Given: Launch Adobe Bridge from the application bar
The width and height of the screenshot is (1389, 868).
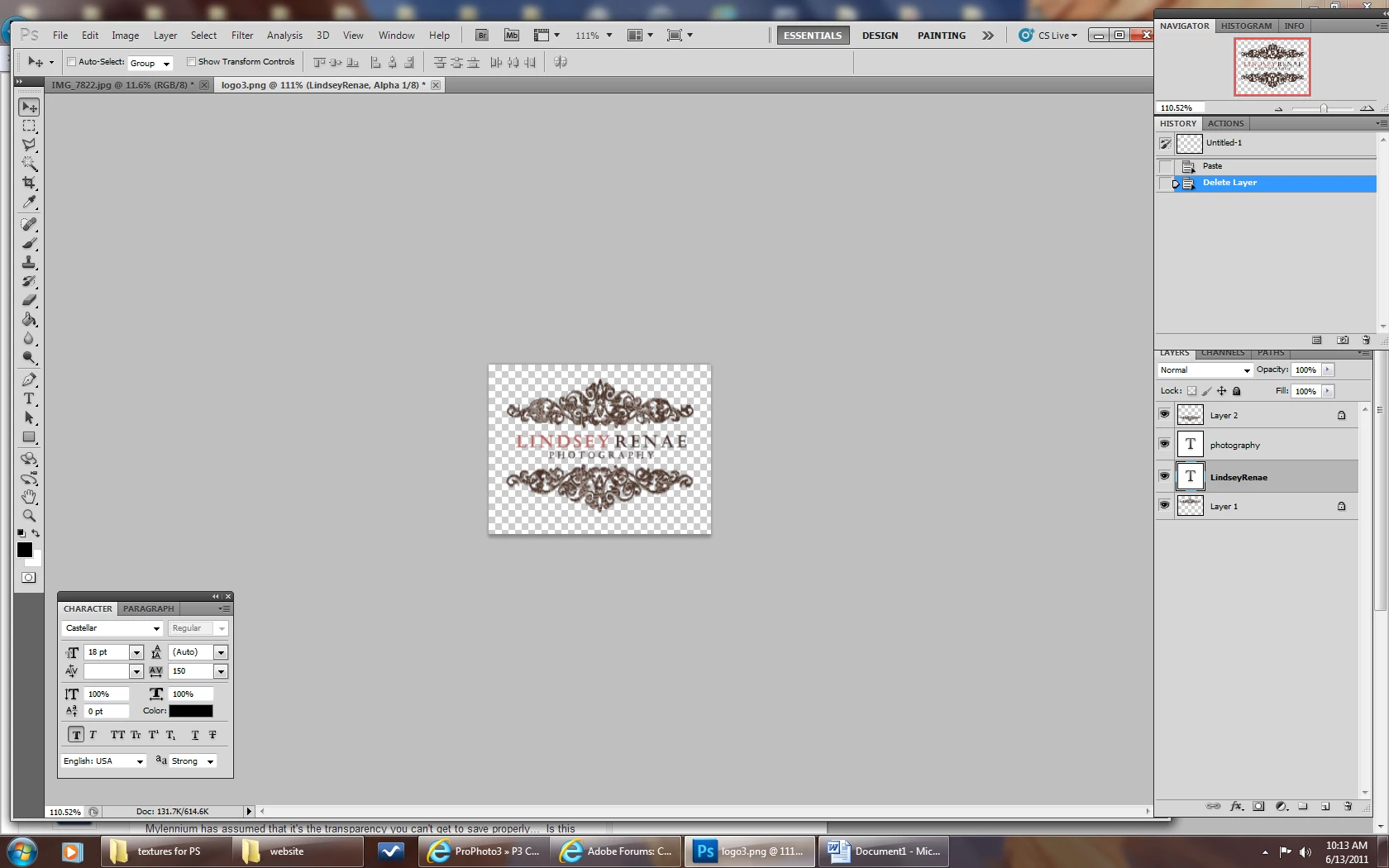Looking at the screenshot, I should [x=481, y=36].
